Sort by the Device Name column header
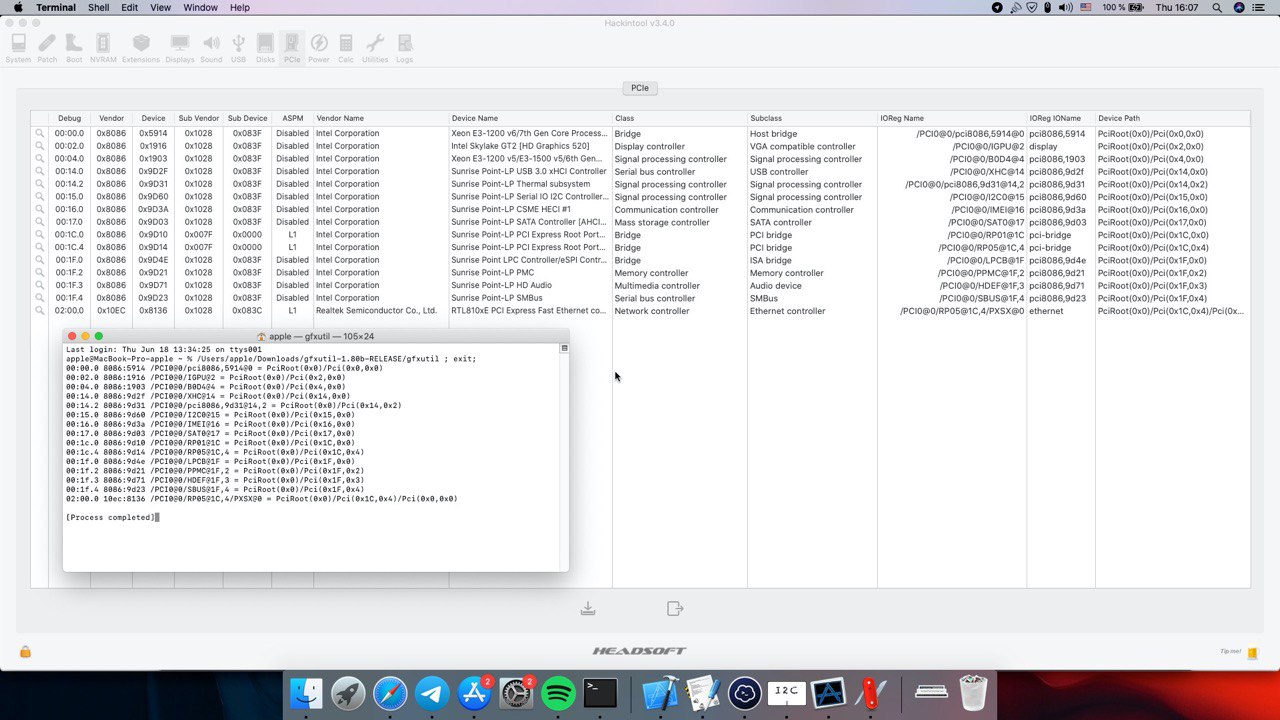This screenshot has height=720, width=1280. pyautogui.click(x=530, y=118)
